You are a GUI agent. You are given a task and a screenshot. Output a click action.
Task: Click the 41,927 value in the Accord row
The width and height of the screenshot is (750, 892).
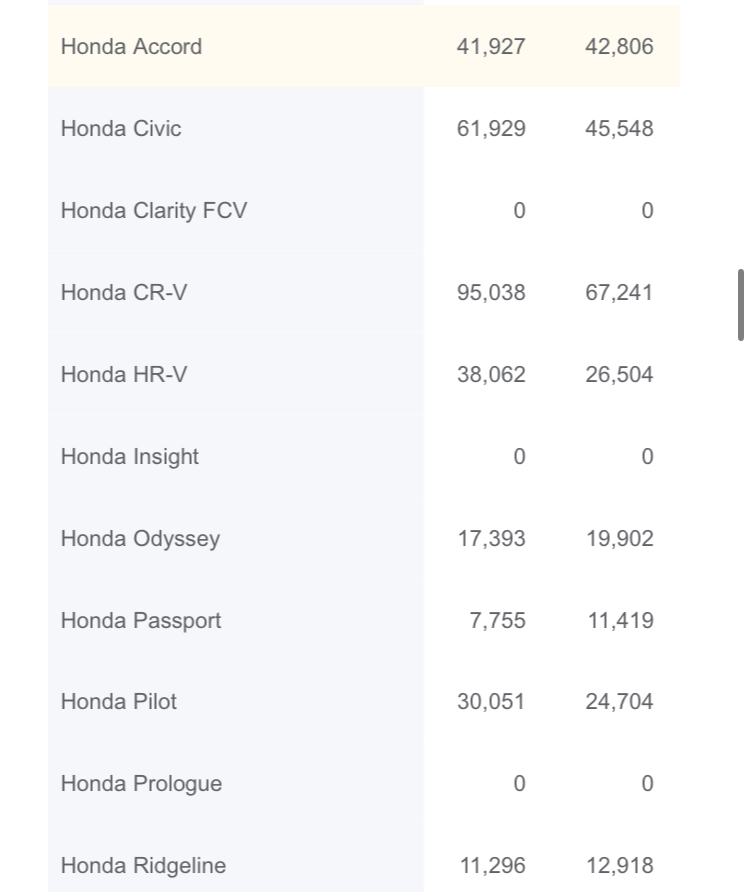tap(491, 47)
